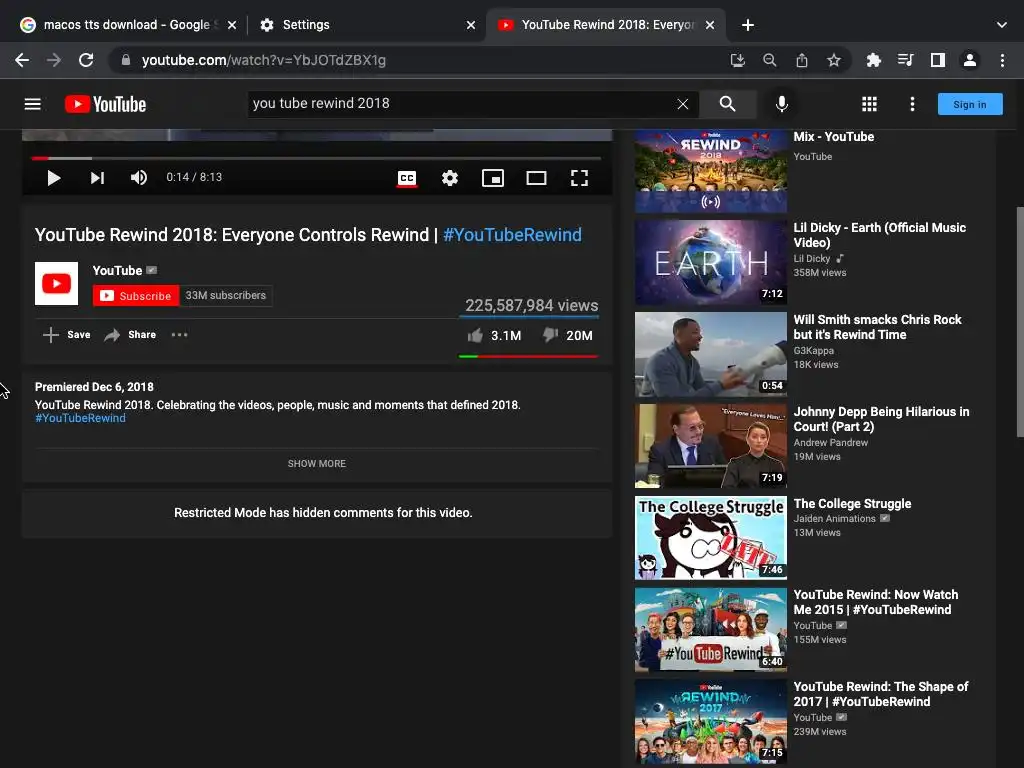
Task: Select the YouTube Rewind 2018 tab
Action: (x=605, y=25)
